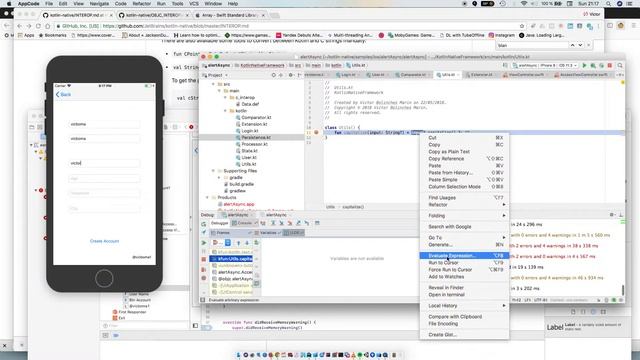Viewport: 640px width, 360px height.
Task: Click next frame down arrow
Action: point(247,243)
